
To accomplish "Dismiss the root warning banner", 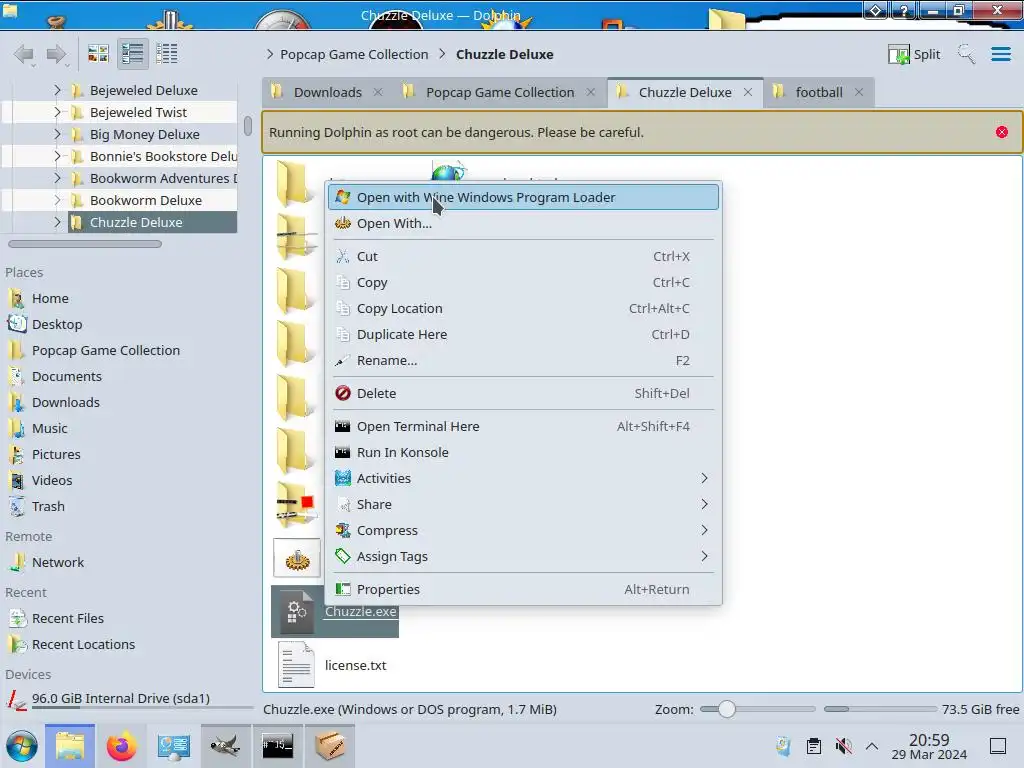I will click(x=1001, y=132).
